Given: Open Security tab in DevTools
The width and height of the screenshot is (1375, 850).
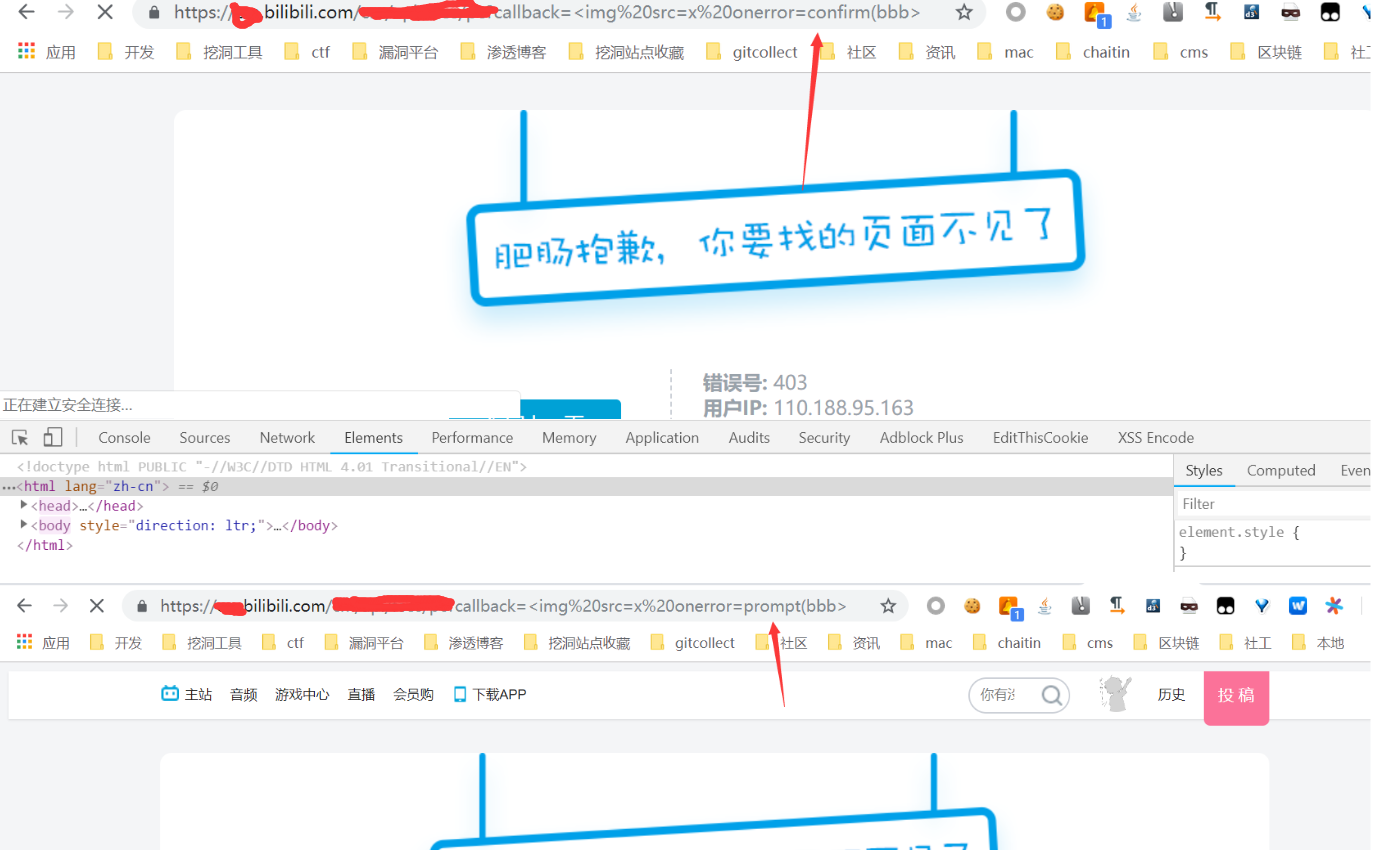Looking at the screenshot, I should click(824, 437).
